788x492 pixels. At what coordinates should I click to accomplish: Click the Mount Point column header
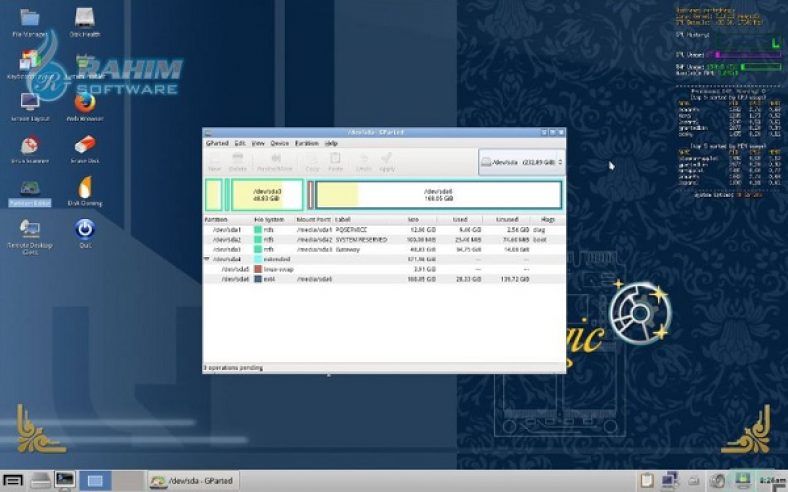pos(314,220)
